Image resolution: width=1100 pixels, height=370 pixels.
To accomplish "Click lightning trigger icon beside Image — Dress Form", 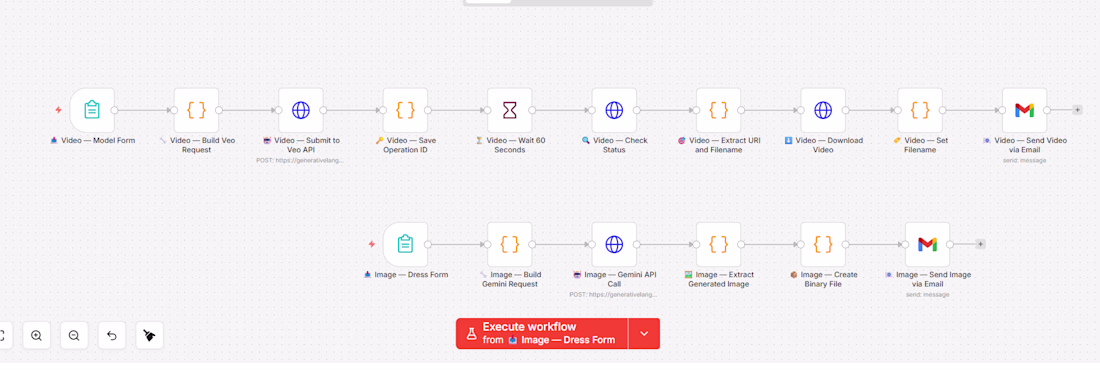I will (373, 244).
